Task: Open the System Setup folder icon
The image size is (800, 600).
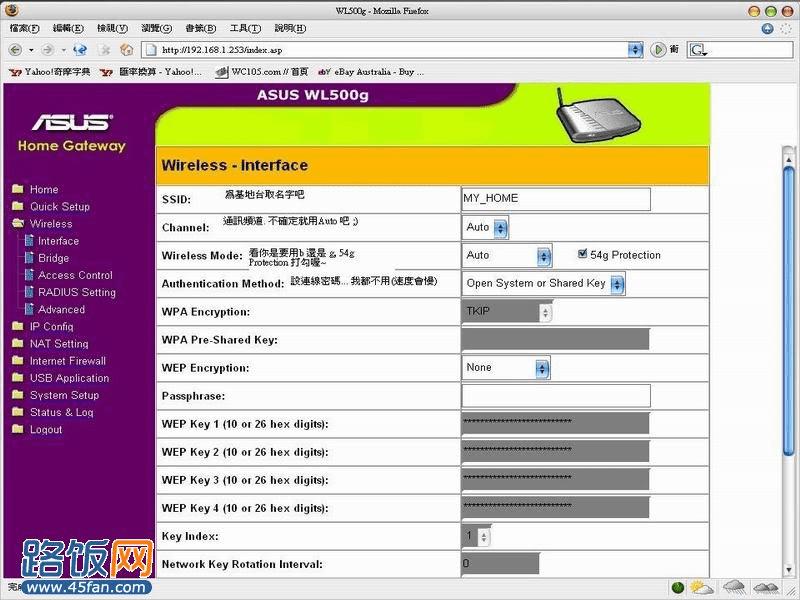Action: tap(18, 394)
